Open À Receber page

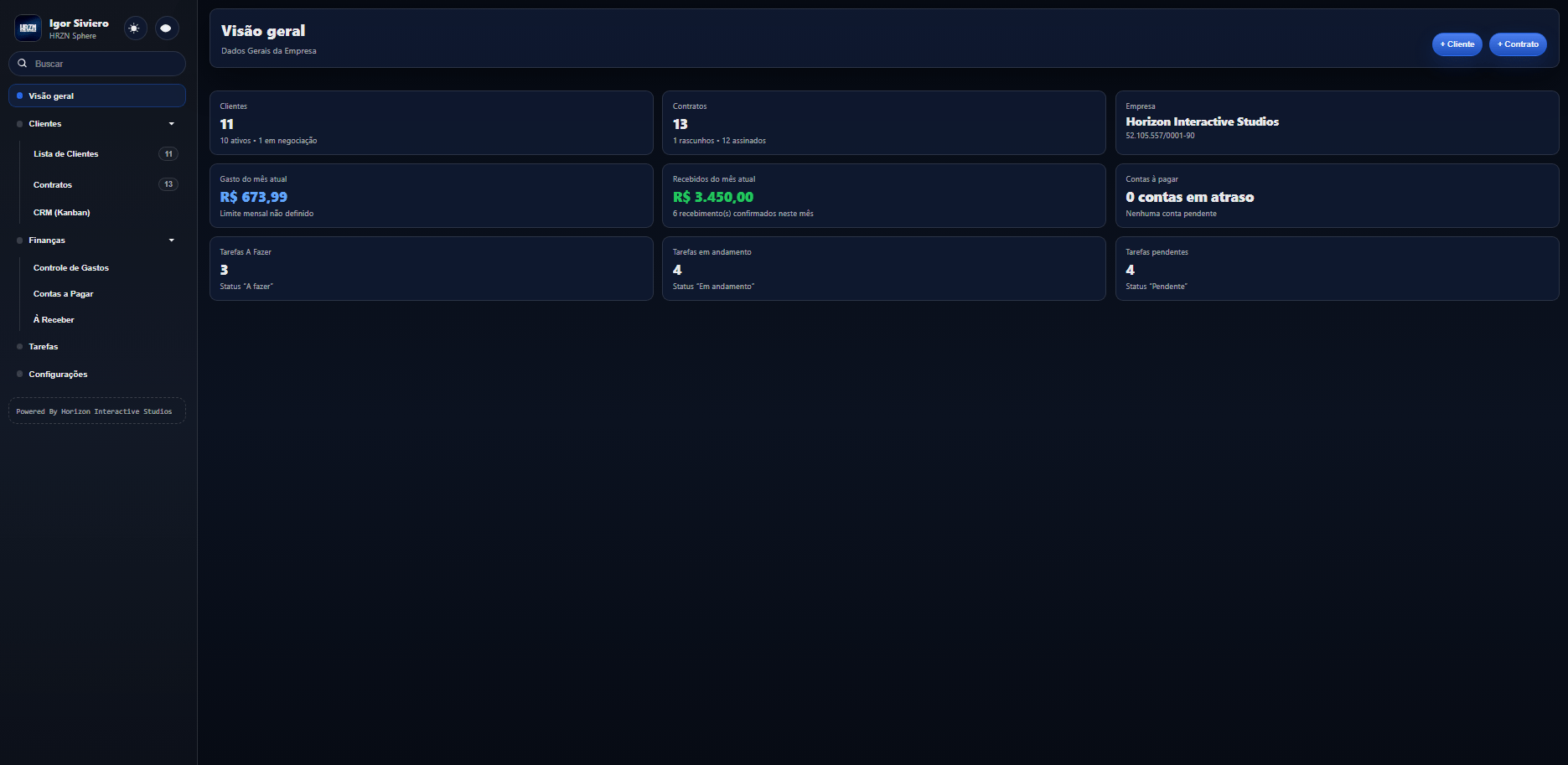[54, 320]
